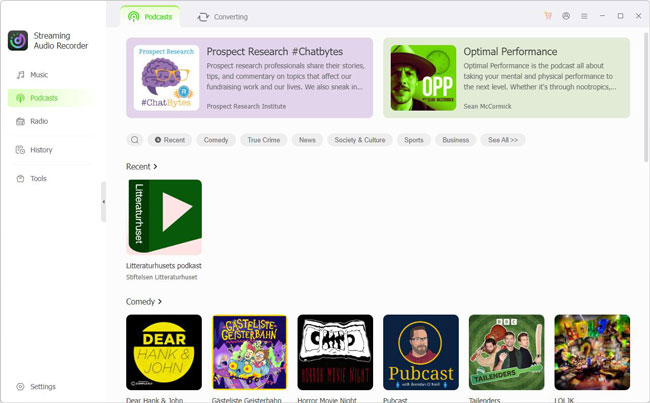Viewport: 650px width, 403px height.
Task: Expand the Comedy section chevron
Action: tap(160, 301)
